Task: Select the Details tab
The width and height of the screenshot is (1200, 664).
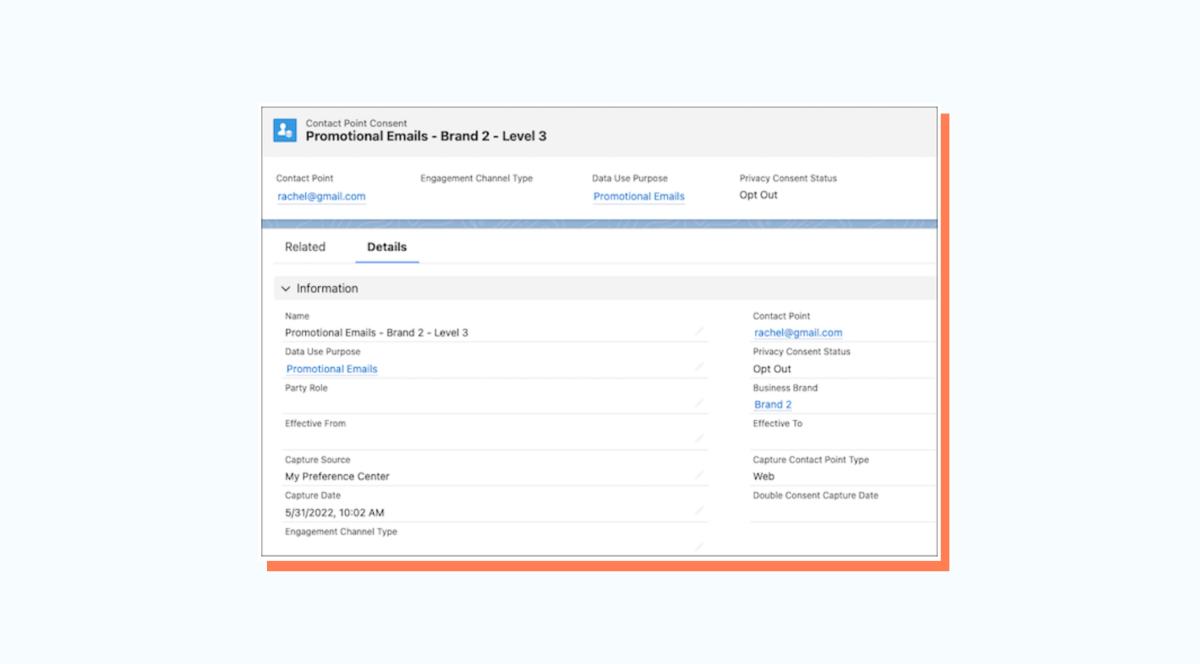Action: pos(387,247)
